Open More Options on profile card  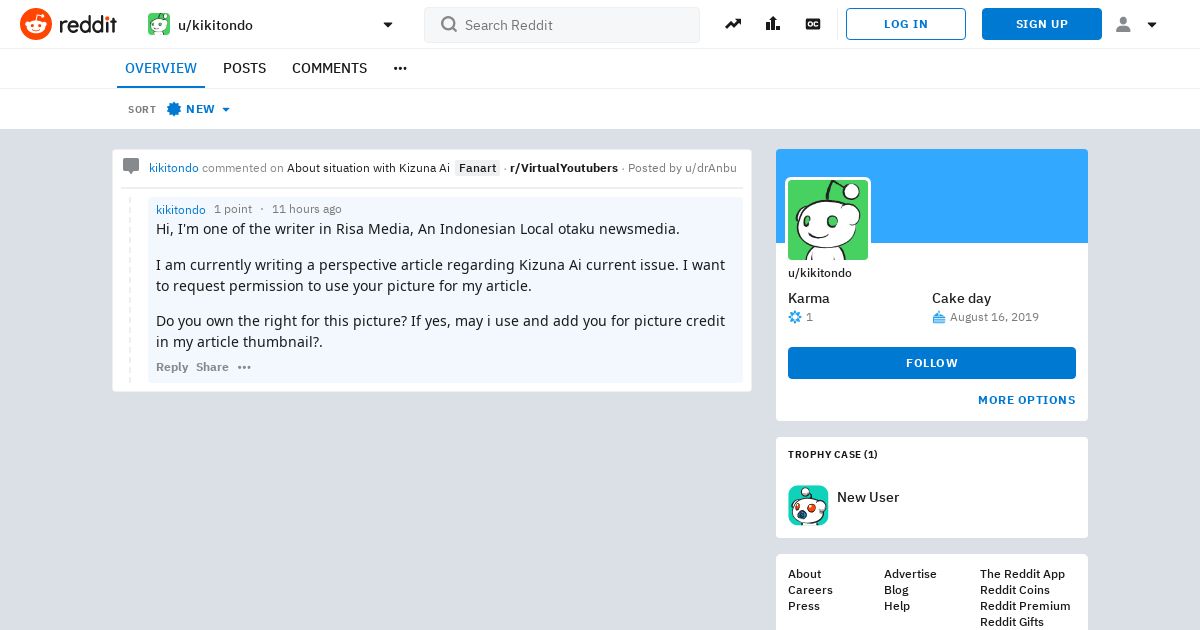point(1027,400)
